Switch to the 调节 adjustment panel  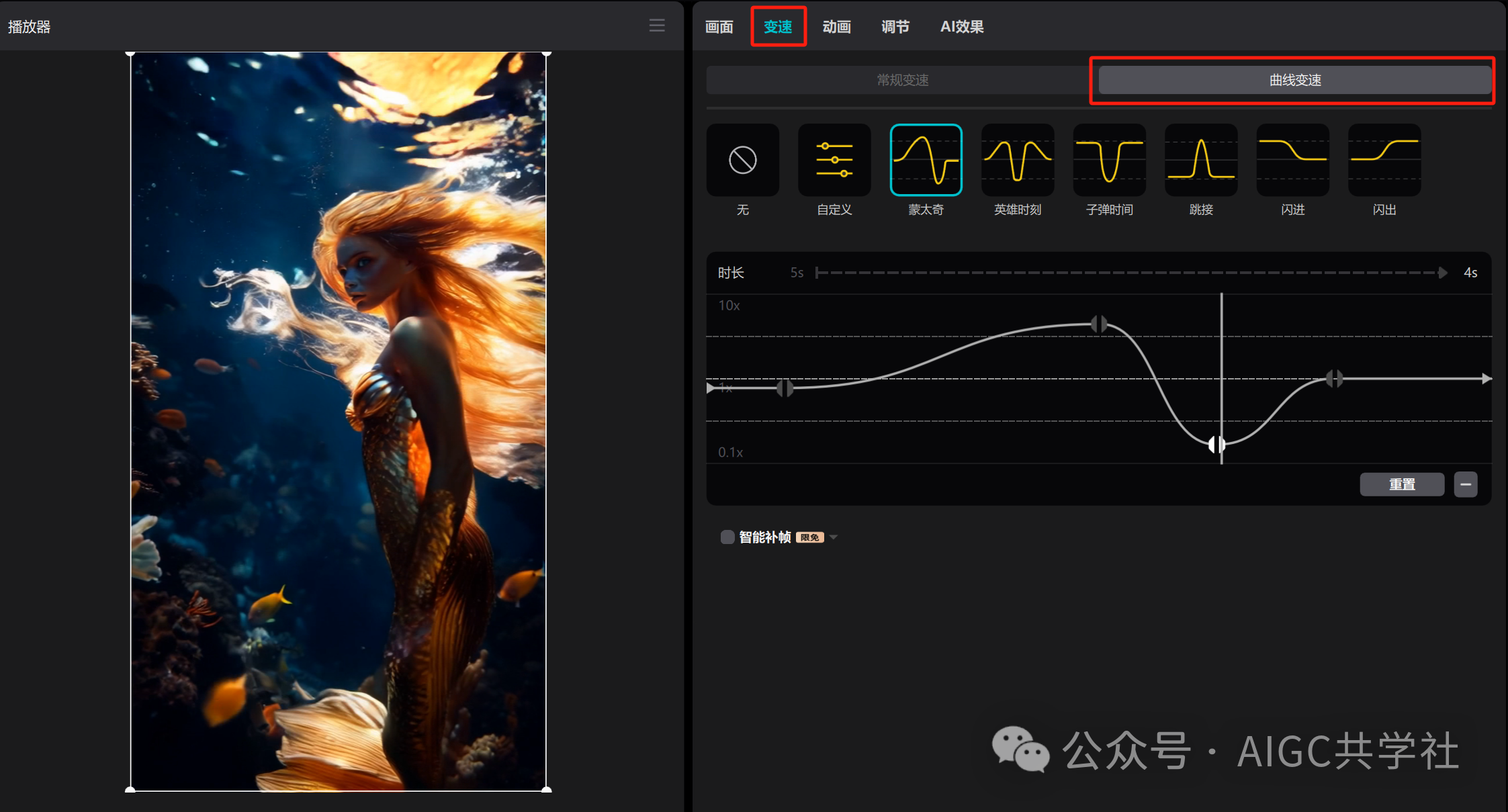click(x=895, y=26)
